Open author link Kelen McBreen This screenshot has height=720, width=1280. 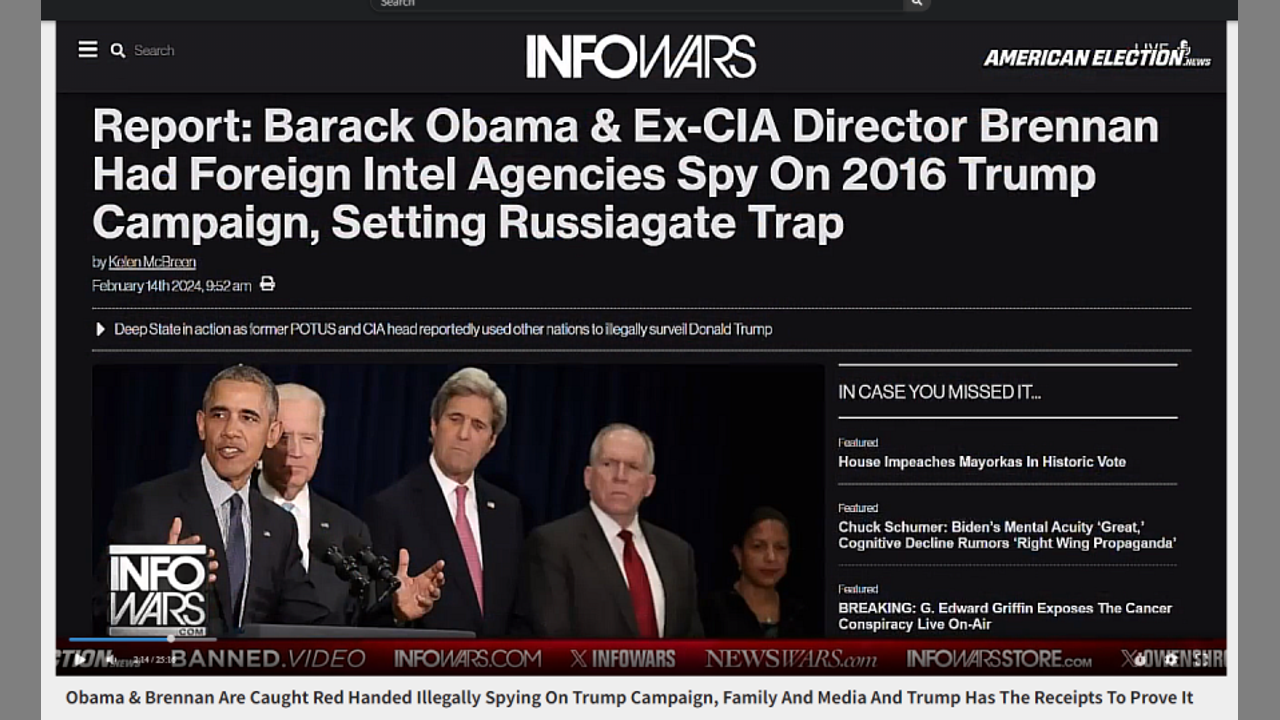[x=152, y=262]
